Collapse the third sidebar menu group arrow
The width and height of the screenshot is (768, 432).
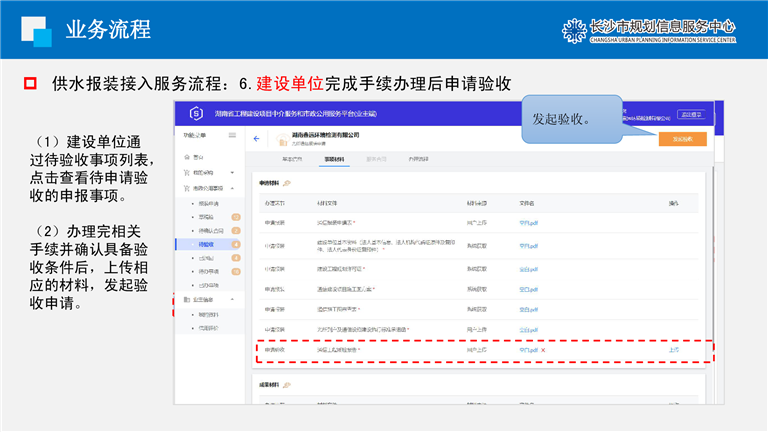[x=232, y=188]
